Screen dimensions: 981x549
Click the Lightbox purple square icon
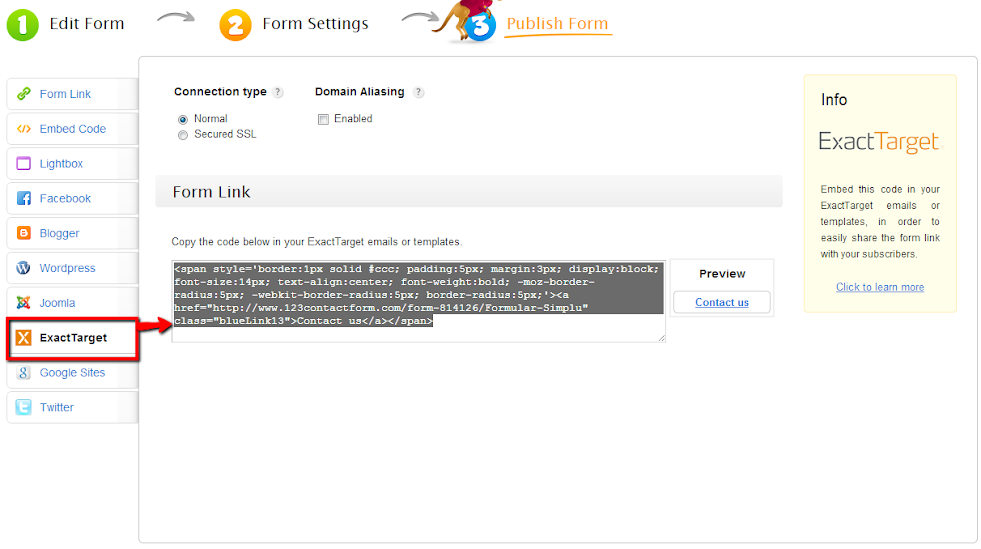pyautogui.click(x=24, y=164)
